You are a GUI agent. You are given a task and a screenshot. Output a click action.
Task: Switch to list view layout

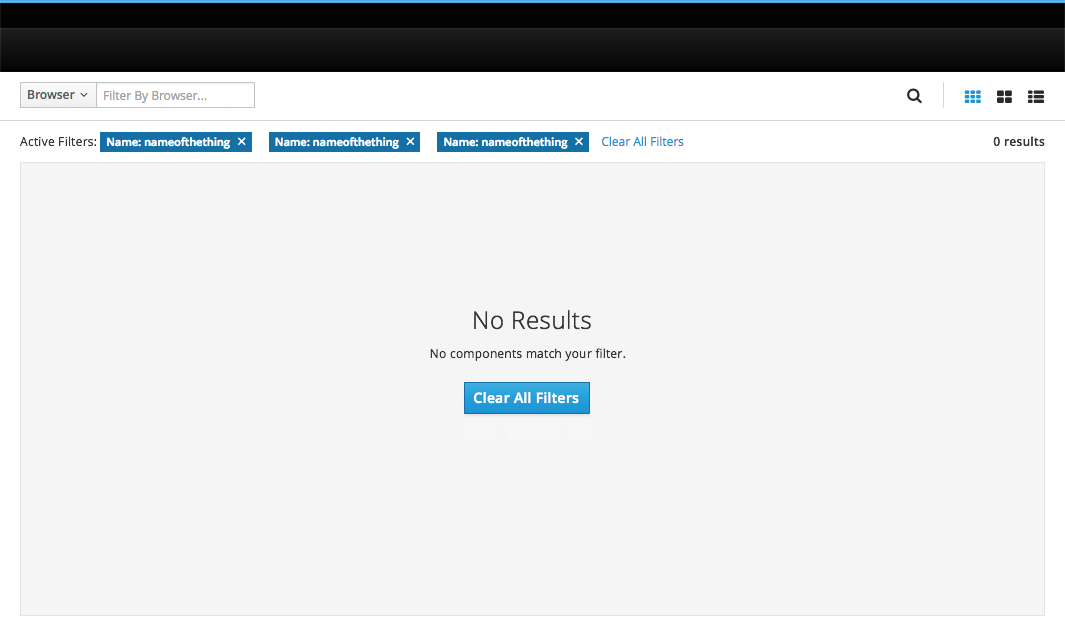pyautogui.click(x=1036, y=97)
